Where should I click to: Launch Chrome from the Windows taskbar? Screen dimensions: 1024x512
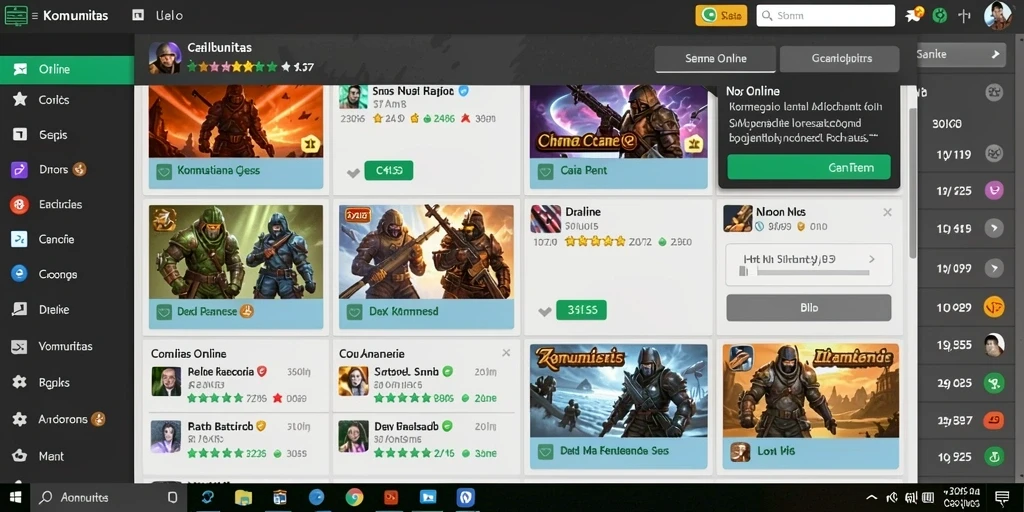(355, 498)
